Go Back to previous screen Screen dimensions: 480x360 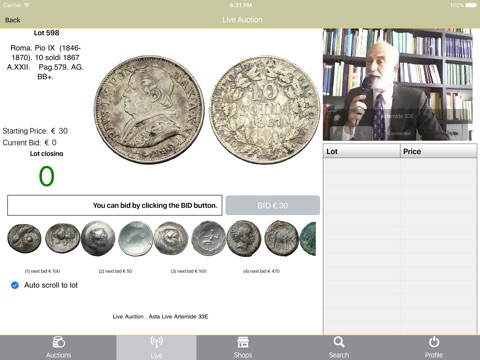[13, 20]
